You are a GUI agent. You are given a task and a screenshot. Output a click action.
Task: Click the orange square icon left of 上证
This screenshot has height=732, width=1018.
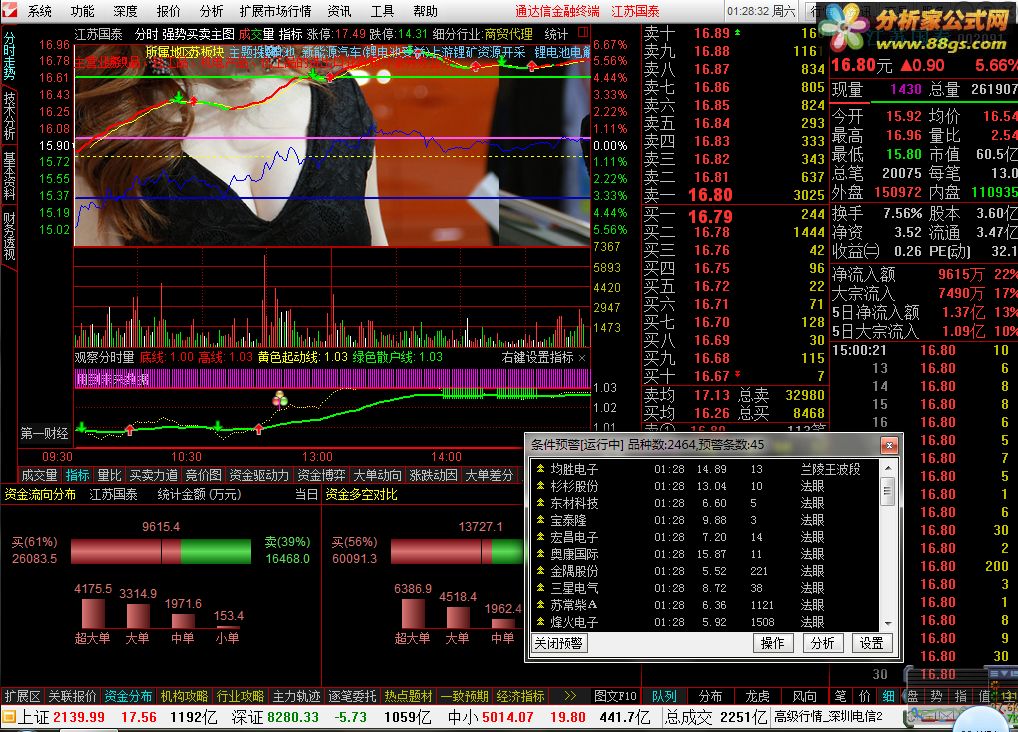coord(8,717)
